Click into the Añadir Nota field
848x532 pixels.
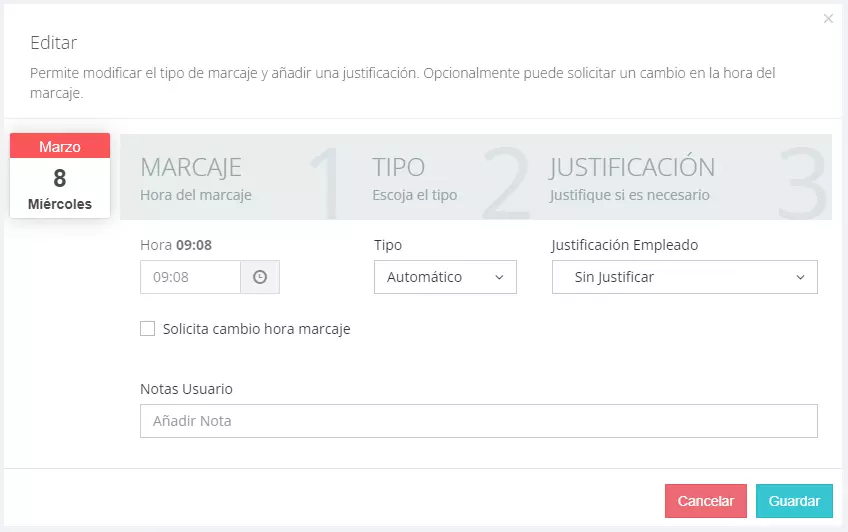click(479, 421)
